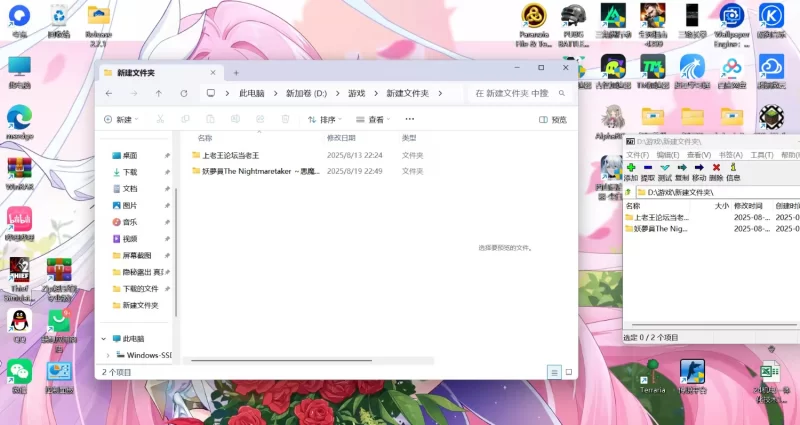Click the Share icon in Explorer toolbar
This screenshot has height=425, width=800.
pos(260,119)
